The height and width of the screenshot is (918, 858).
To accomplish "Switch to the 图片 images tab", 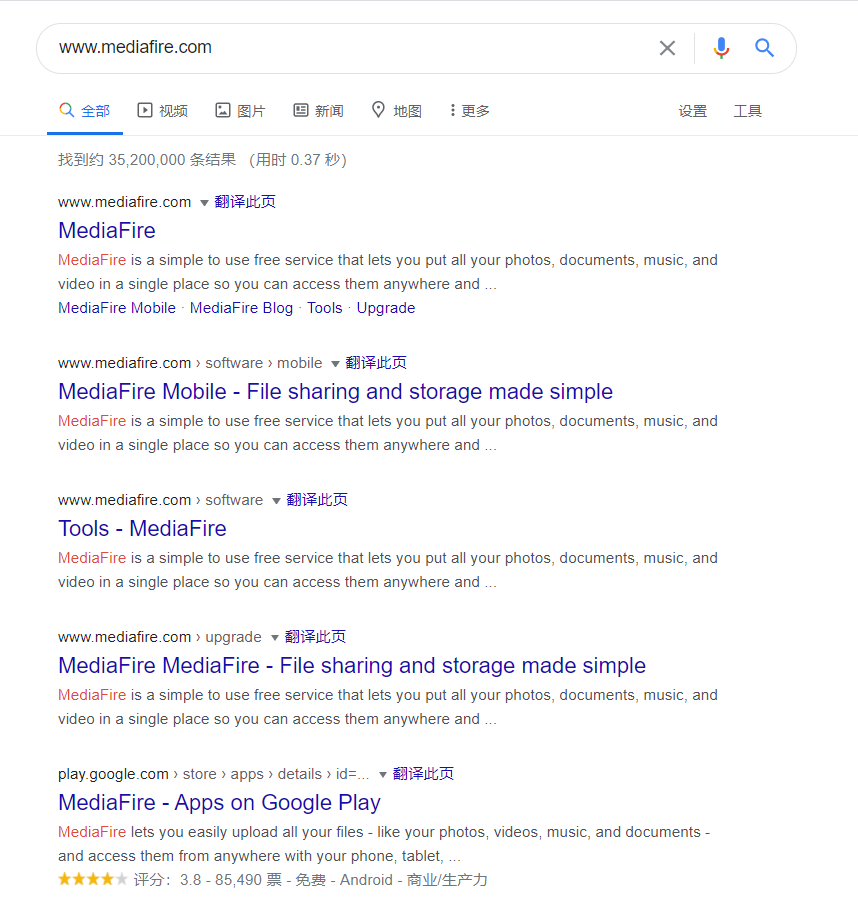I will pyautogui.click(x=240, y=111).
